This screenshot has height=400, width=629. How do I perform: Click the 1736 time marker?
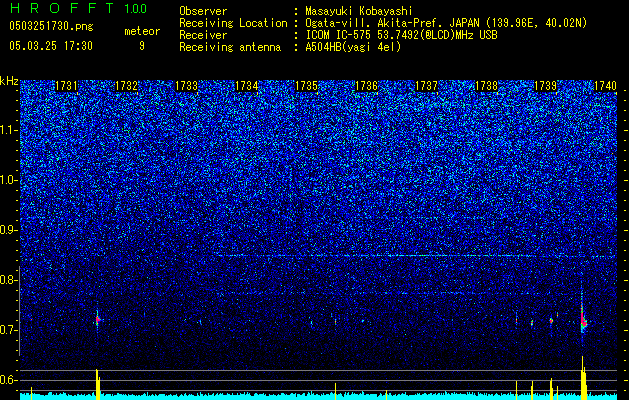click(367, 86)
